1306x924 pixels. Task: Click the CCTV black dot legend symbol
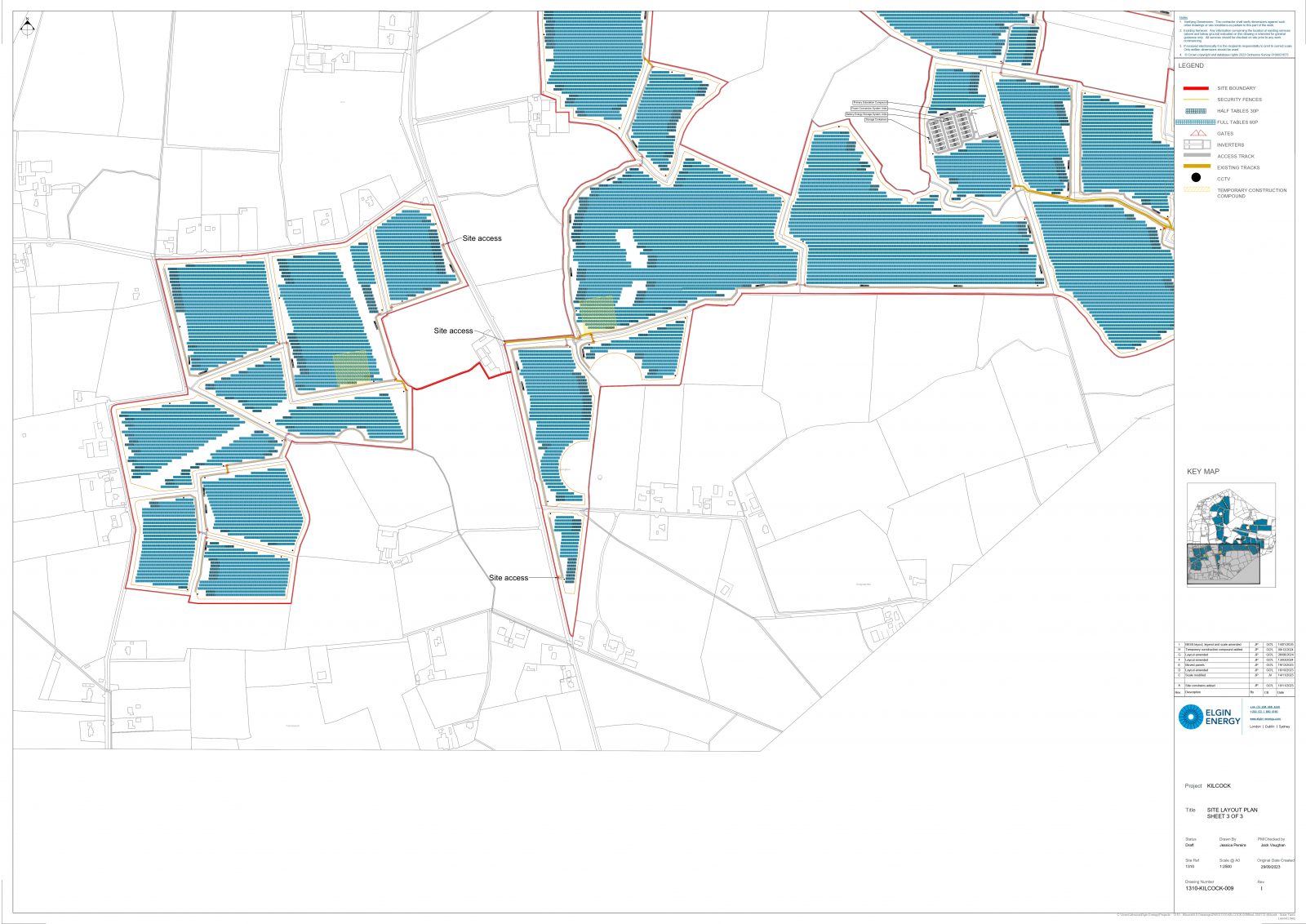pyautogui.click(x=1196, y=178)
